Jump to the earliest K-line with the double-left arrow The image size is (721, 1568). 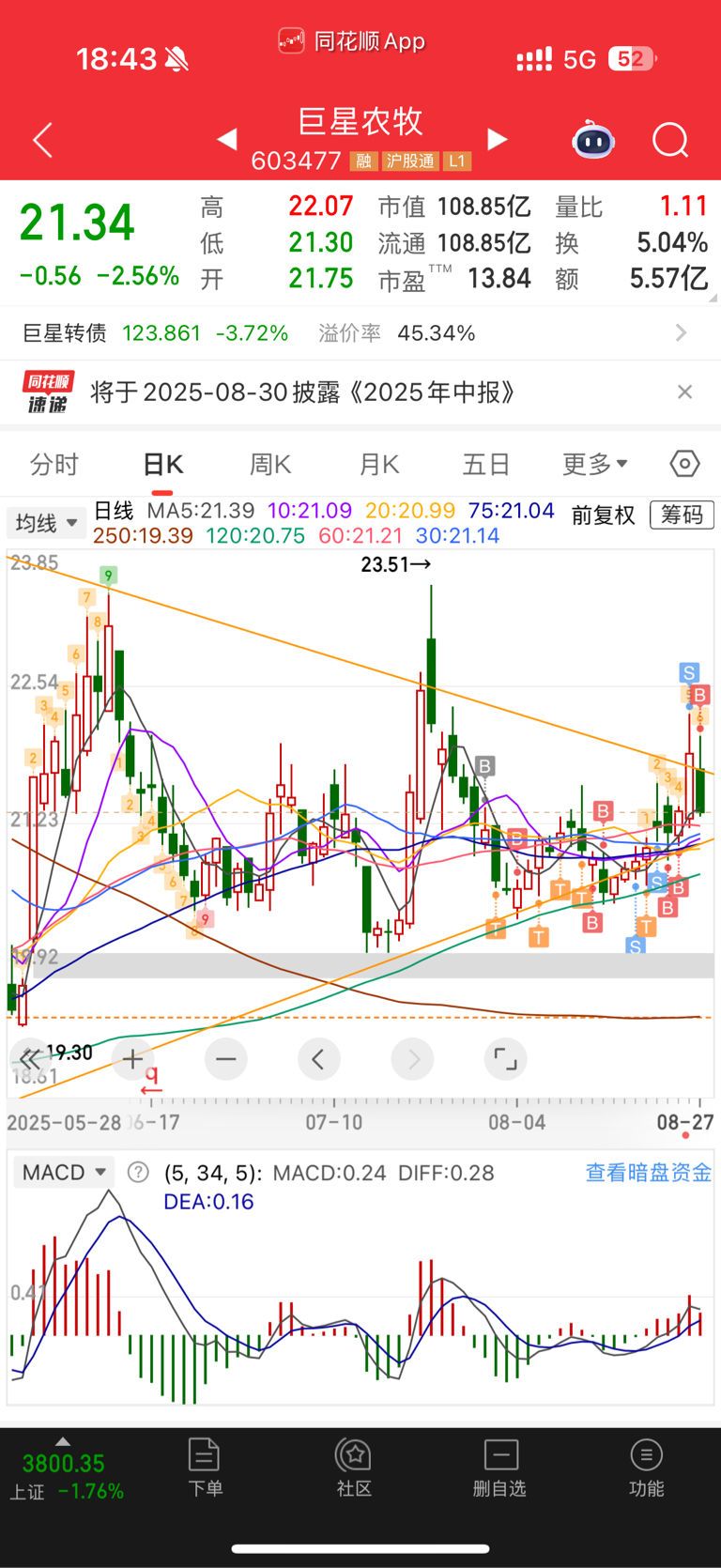point(29,1060)
